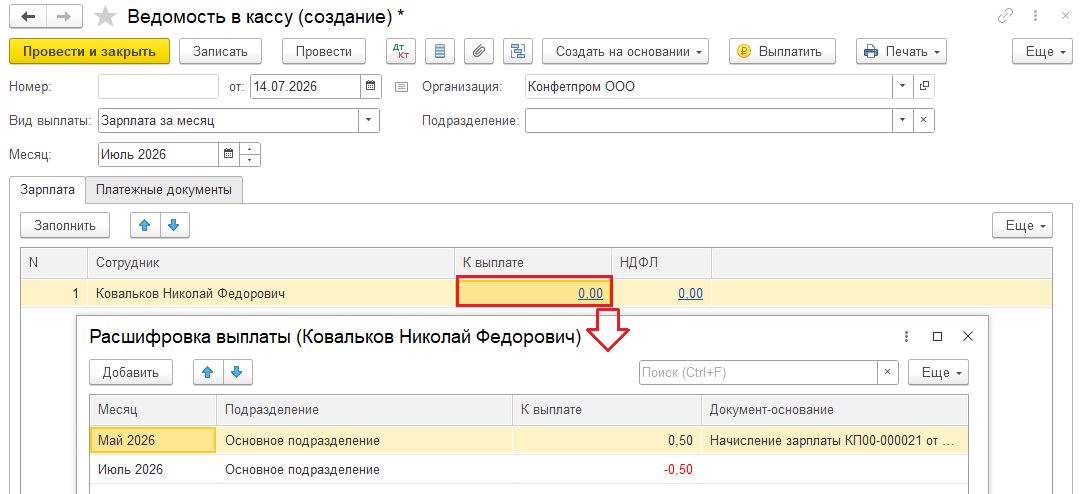The image size is (1083, 494).
Task: Move row up in the Расшифровка выплаты window
Action: pyautogui.click(x=208, y=372)
